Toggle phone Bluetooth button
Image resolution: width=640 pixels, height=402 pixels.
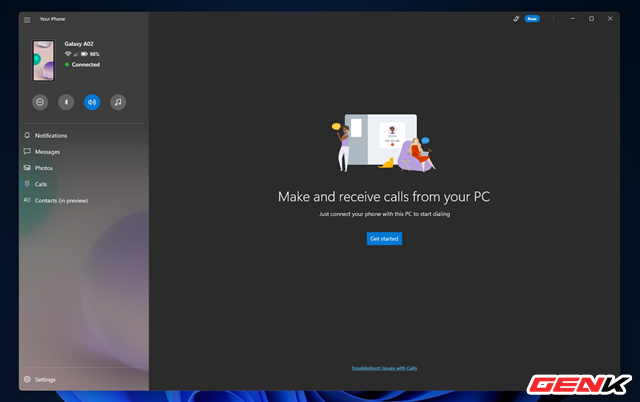coord(66,102)
